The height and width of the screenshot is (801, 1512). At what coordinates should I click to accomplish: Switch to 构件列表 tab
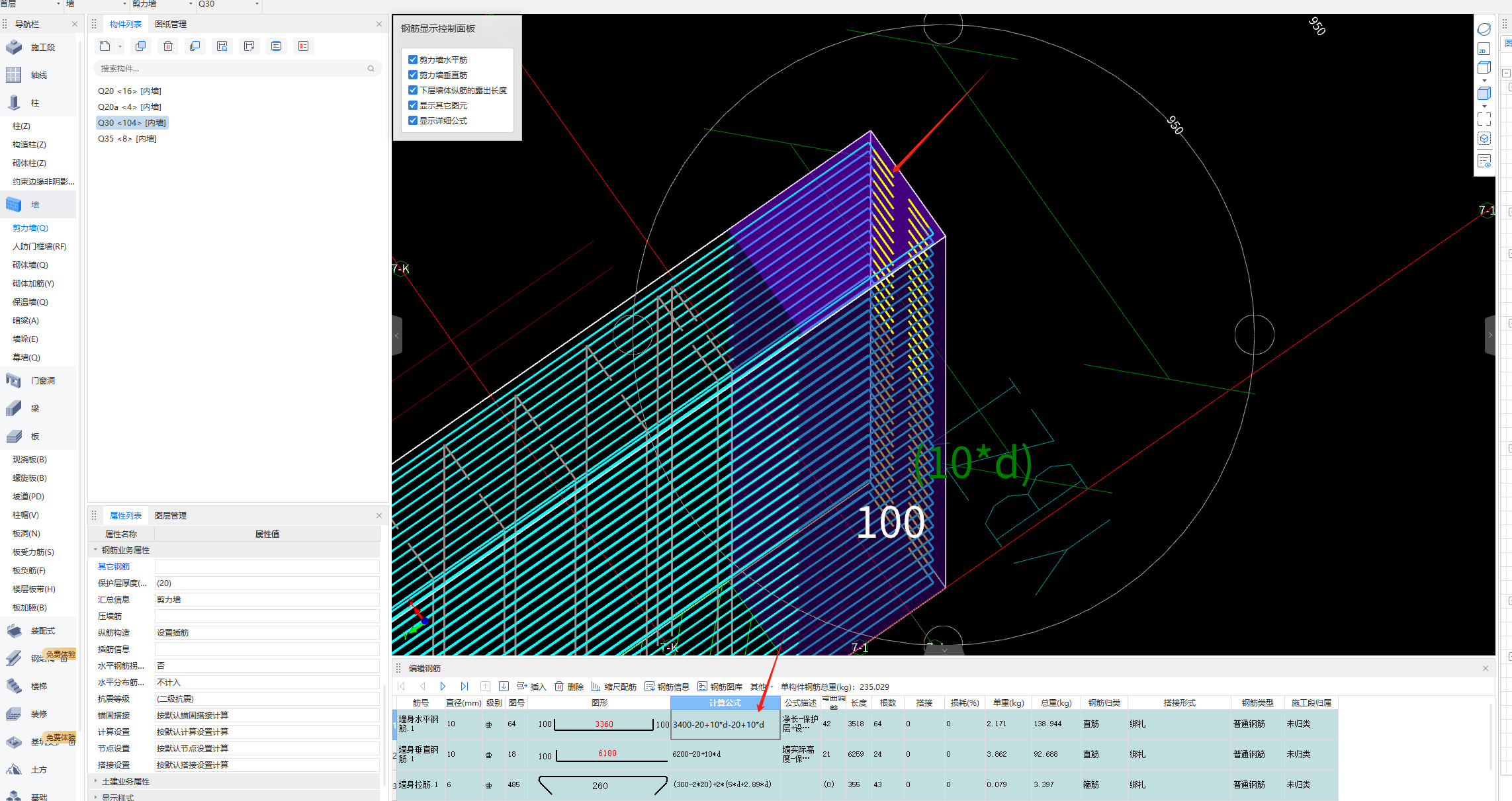pyautogui.click(x=126, y=24)
